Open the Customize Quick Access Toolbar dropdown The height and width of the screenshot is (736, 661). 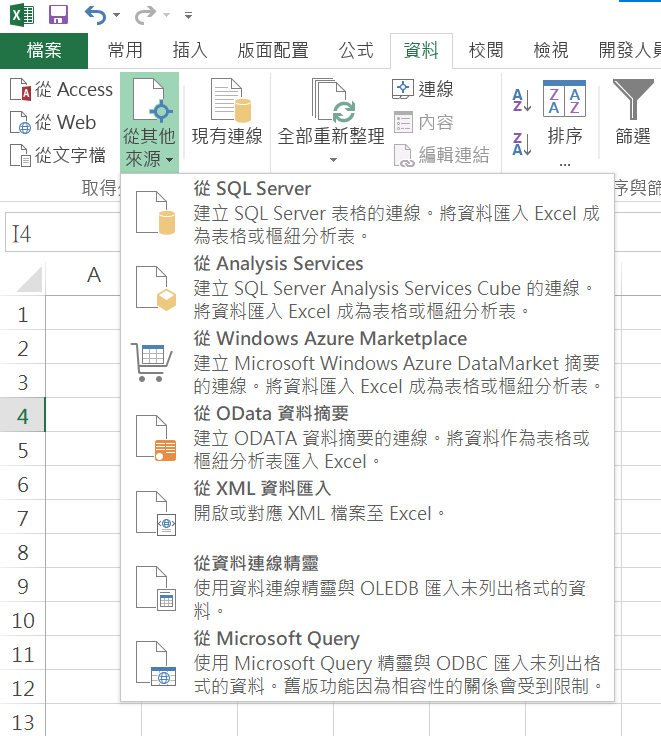188,15
